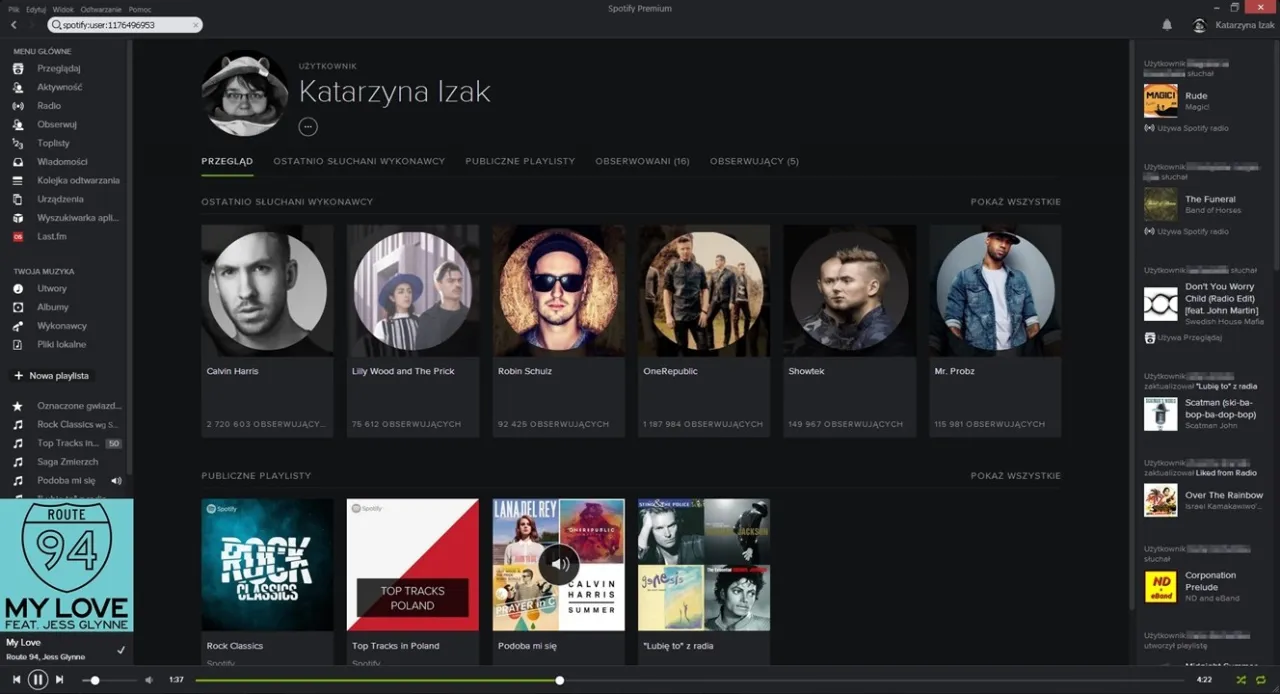Select the Przegląd tab
Screen dimensions: 1280x694
[227, 161]
